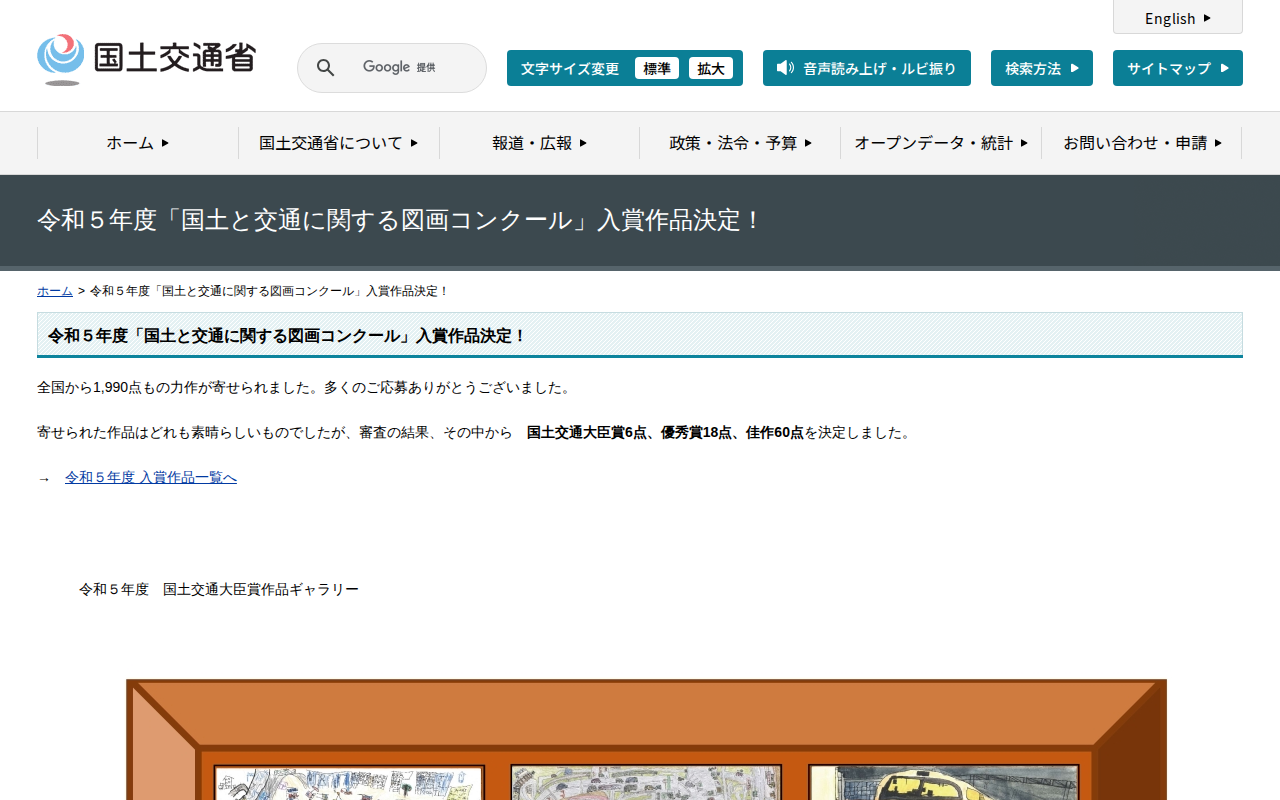Click the speaker icon for 音声読み上げ

785,68
